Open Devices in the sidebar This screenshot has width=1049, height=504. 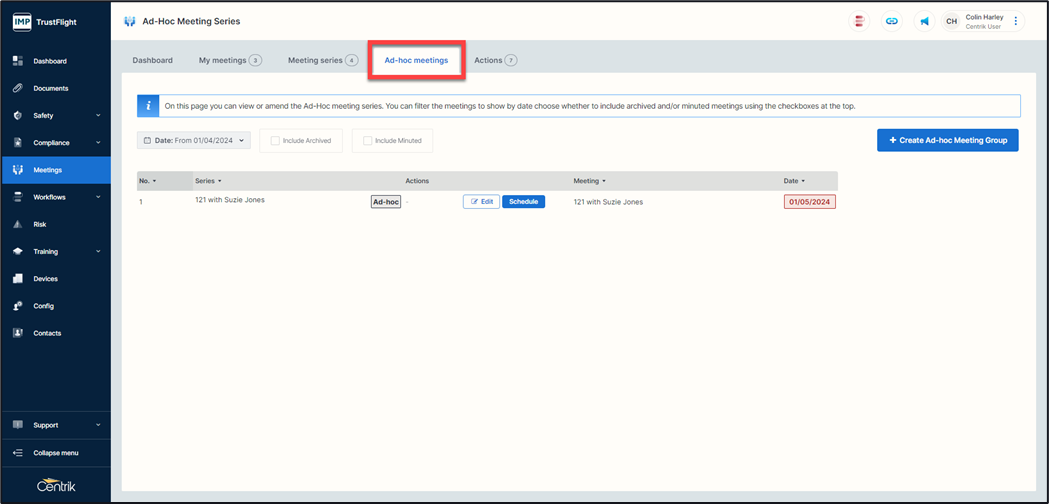(x=45, y=279)
